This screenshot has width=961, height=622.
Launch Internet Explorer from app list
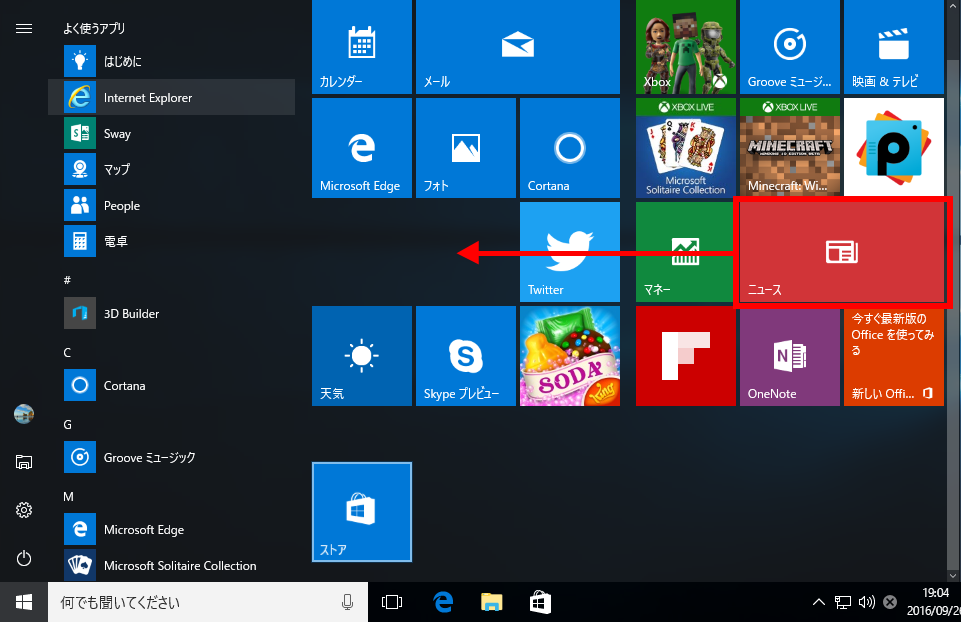(x=172, y=97)
